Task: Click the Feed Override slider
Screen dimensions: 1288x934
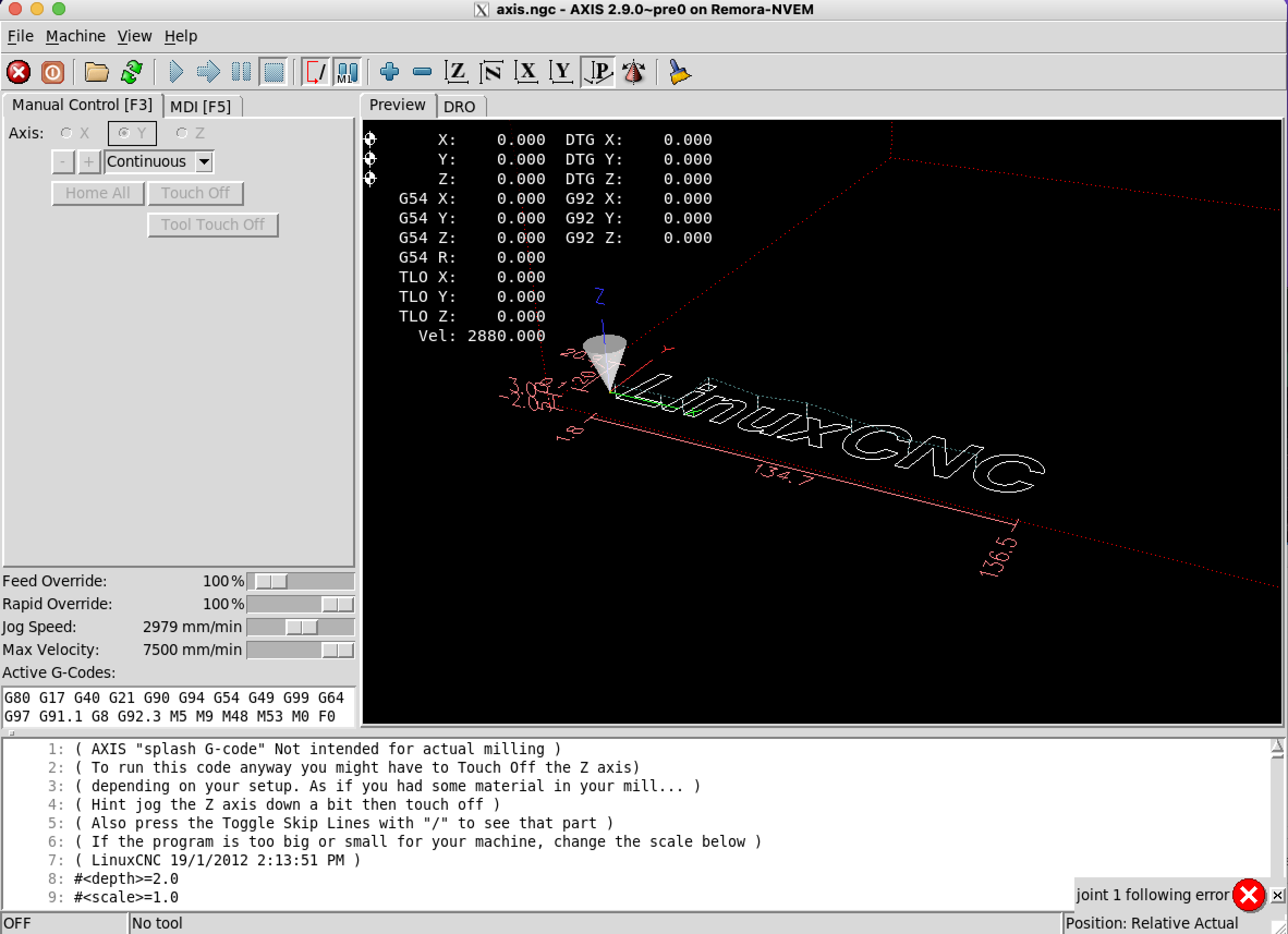Action: click(x=300, y=581)
